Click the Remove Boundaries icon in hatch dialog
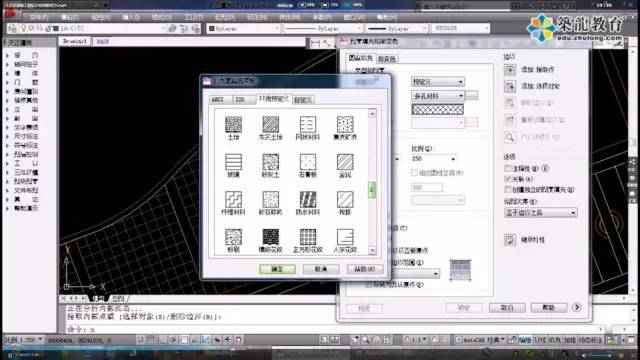The image size is (640, 360). (x=510, y=103)
